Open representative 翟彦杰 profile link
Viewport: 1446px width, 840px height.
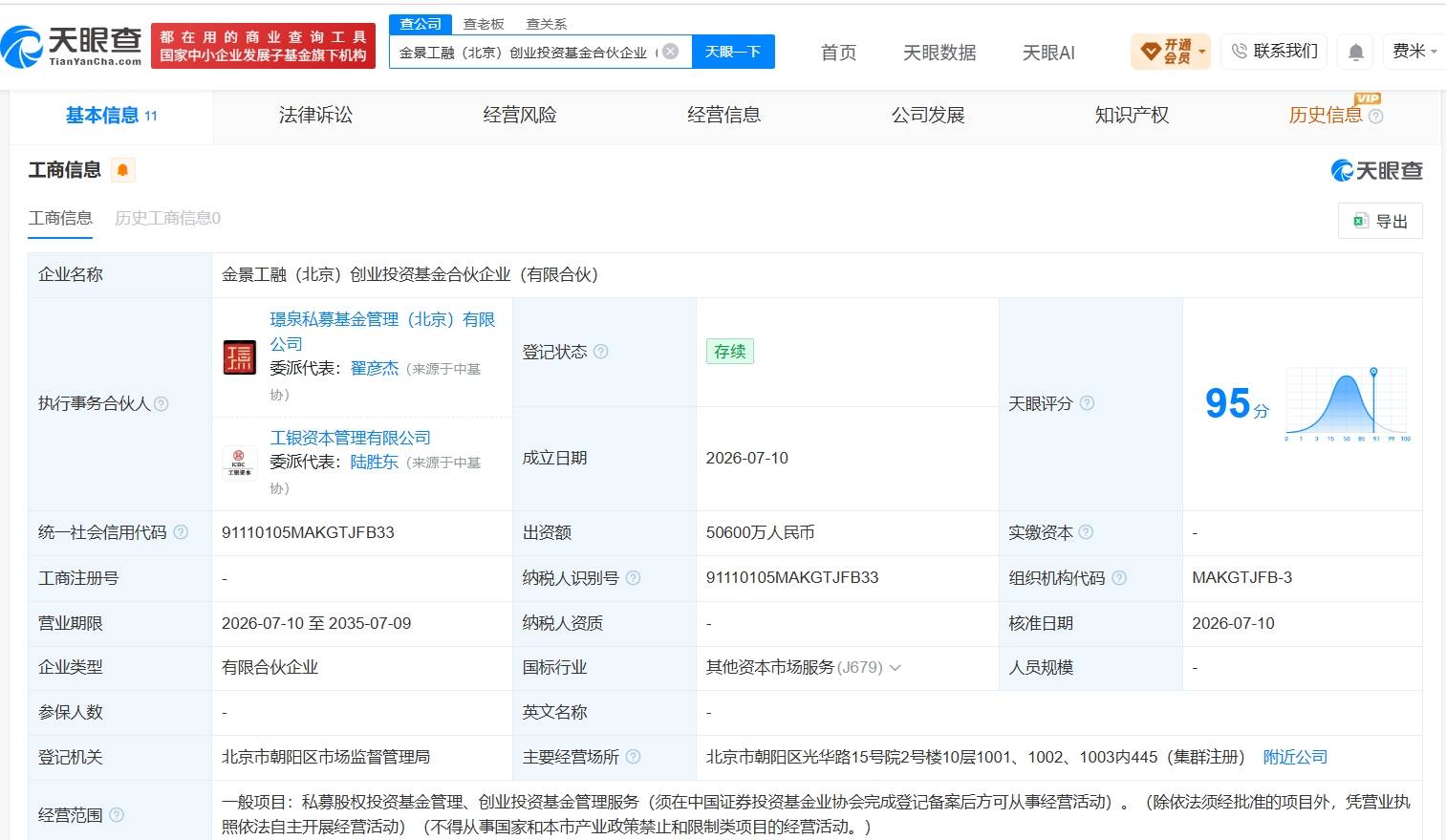(x=375, y=368)
